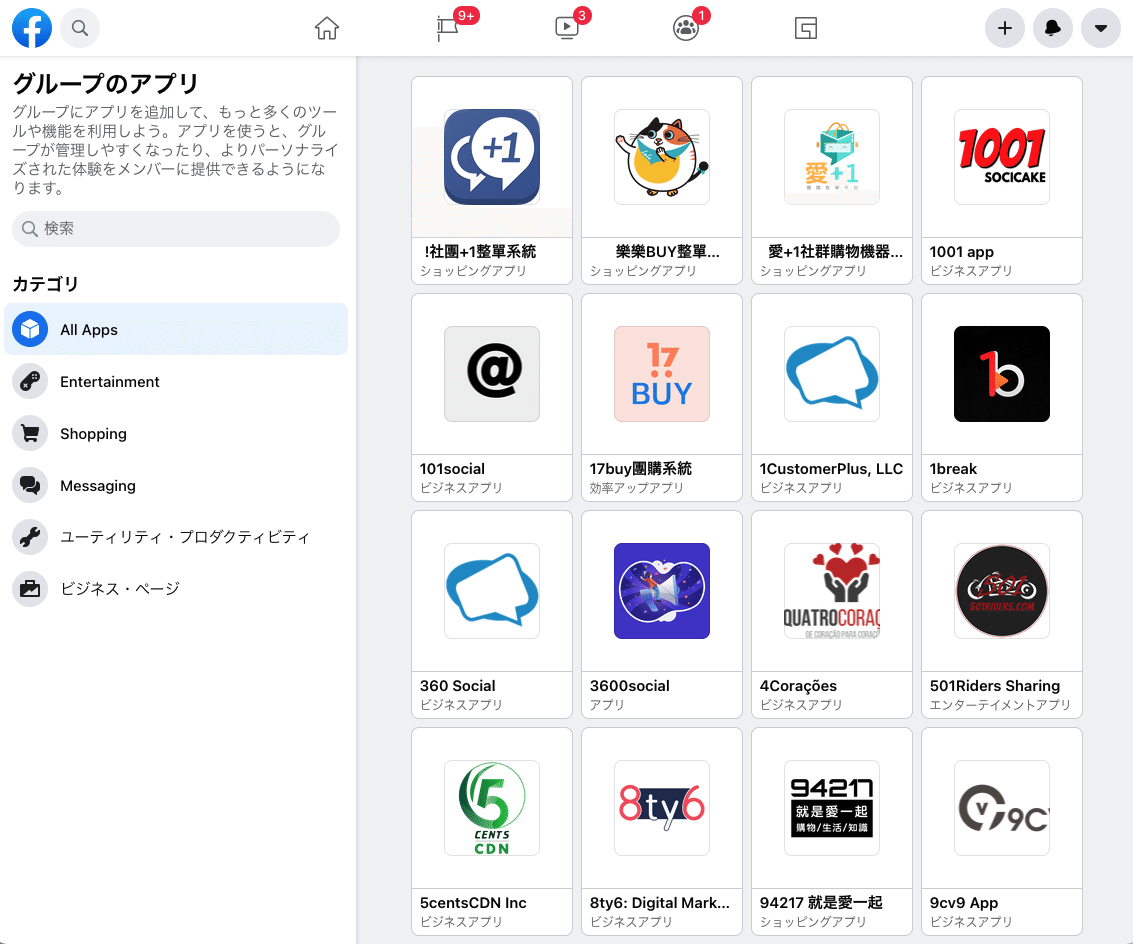Click the briefcase business icon
1133x944 pixels.
click(x=30, y=589)
